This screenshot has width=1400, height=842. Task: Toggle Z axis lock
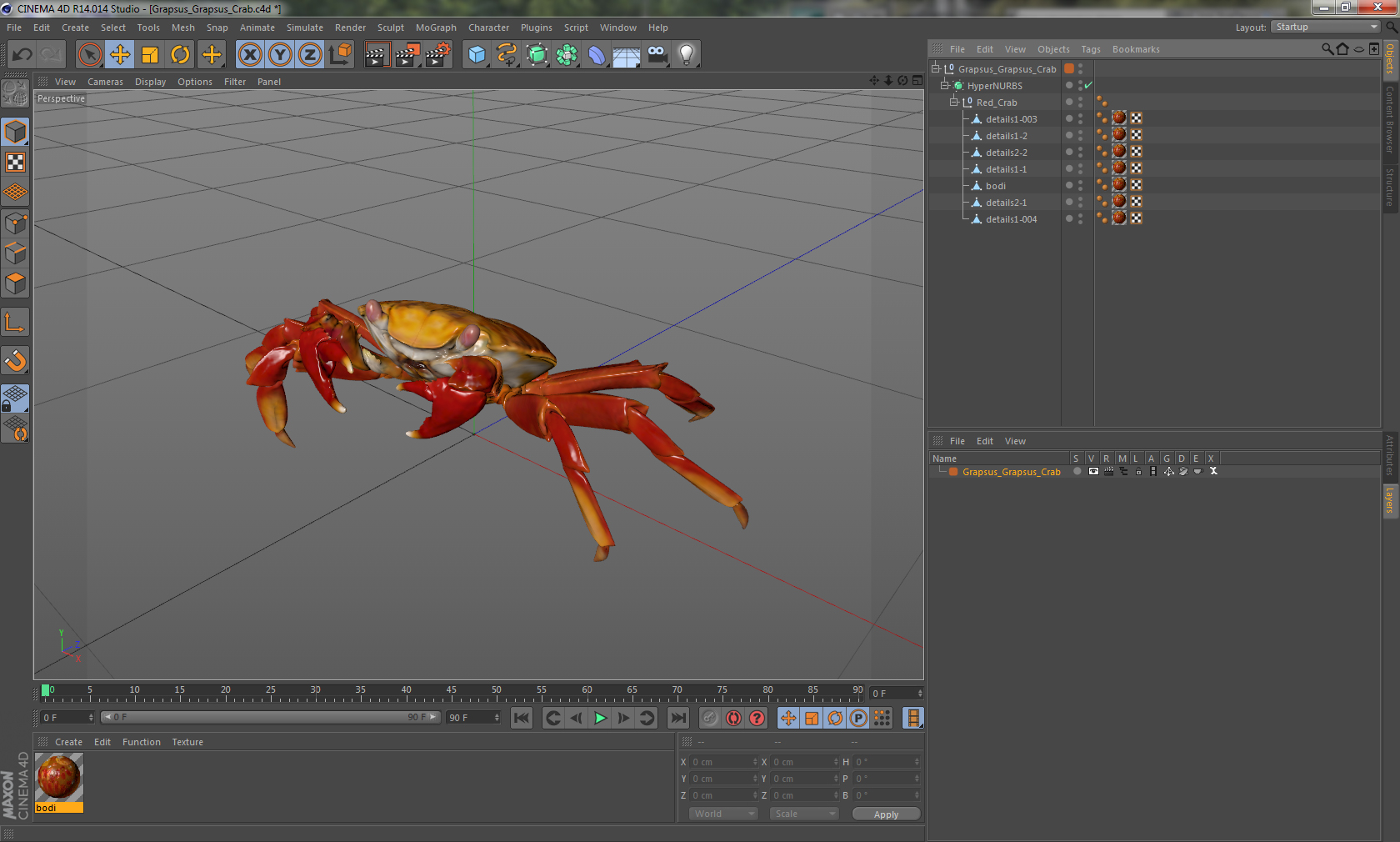coord(310,55)
